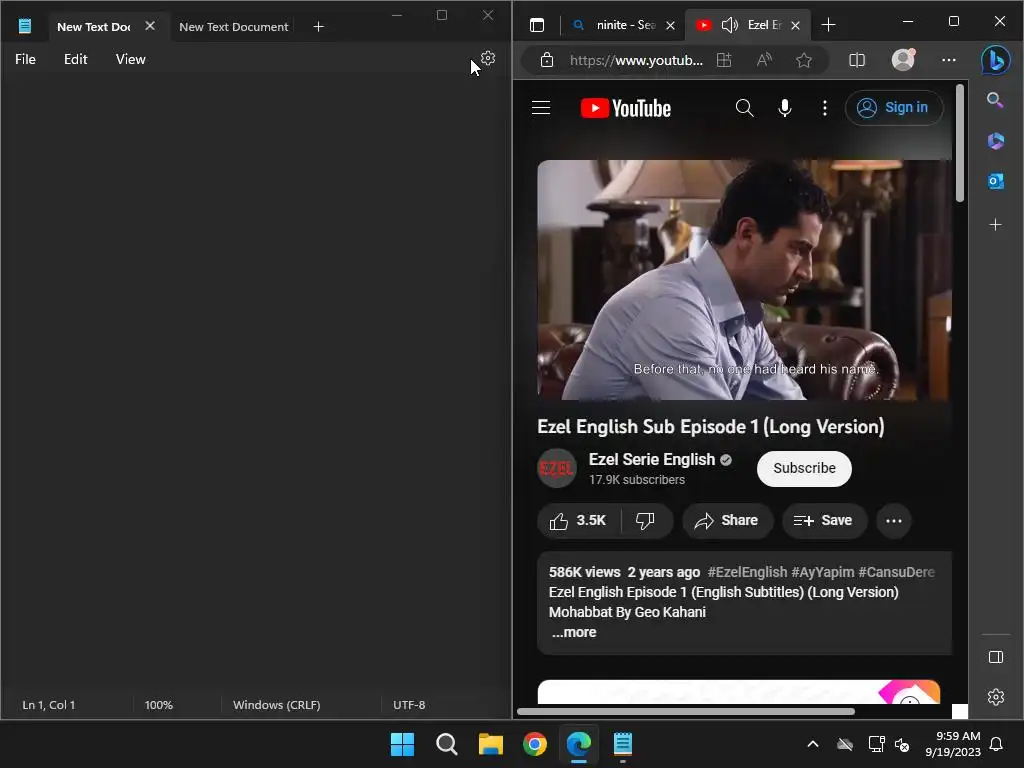This screenshot has width=1024, height=768.
Task: Open Outlook in the Edge sidebar
Action: pos(995,181)
